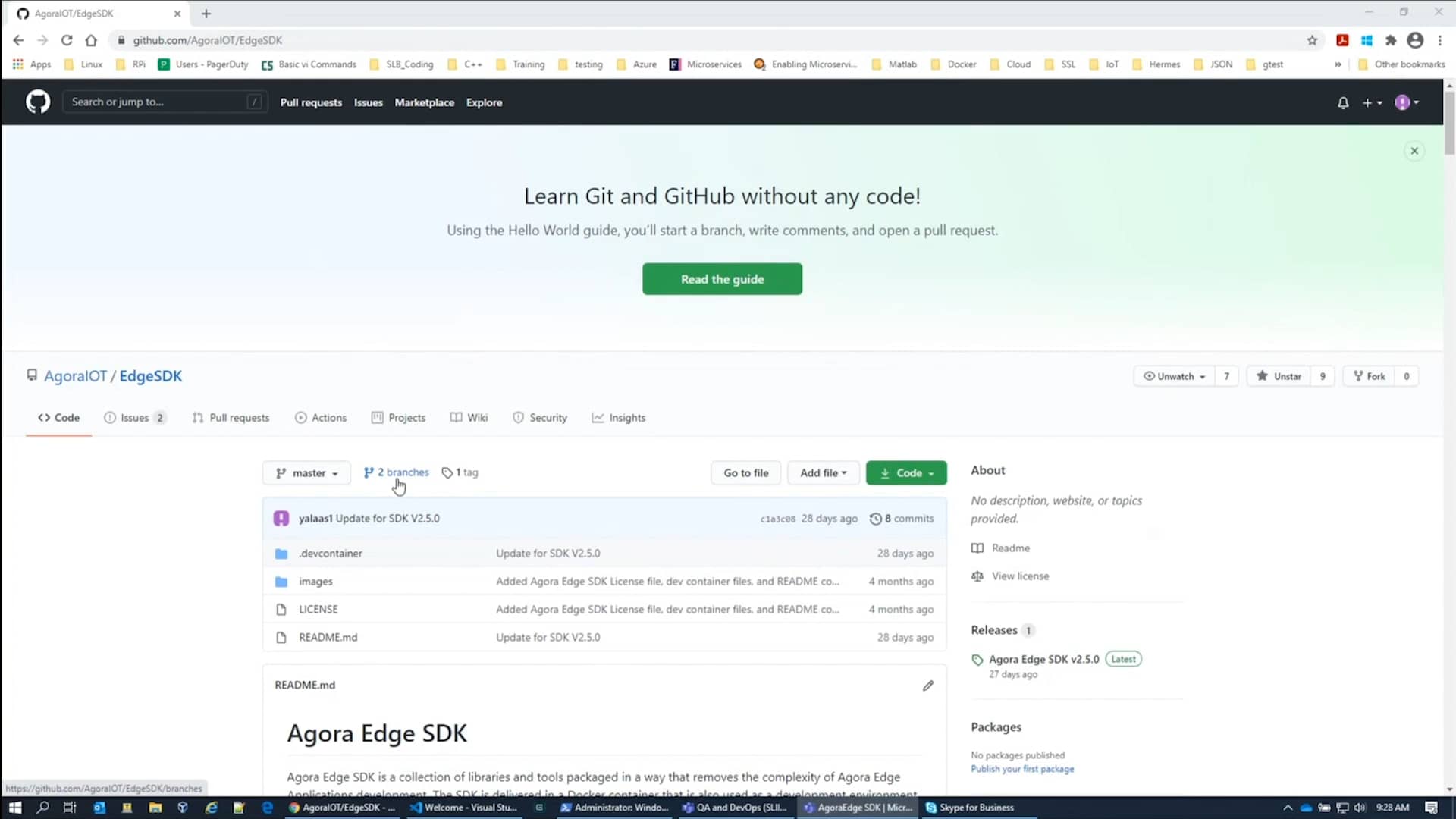This screenshot has height=819, width=1456.
Task: Open the Insights tab
Action: pyautogui.click(x=619, y=417)
